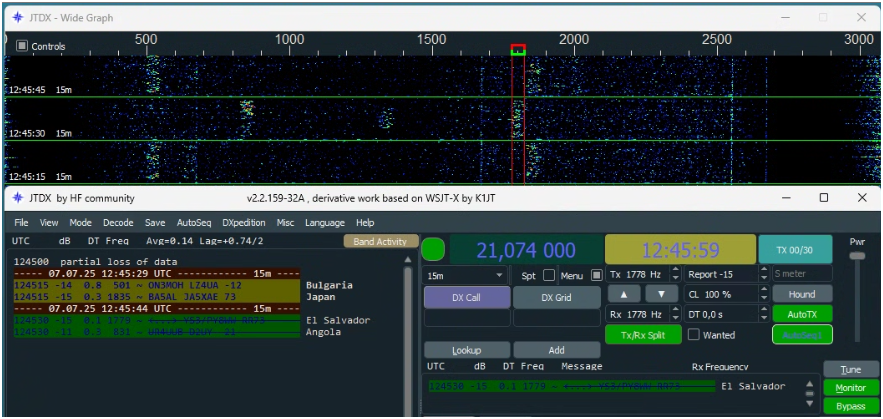Toggle the Tx/Rx Split button
This screenshot has width=883, height=419.
643,335
